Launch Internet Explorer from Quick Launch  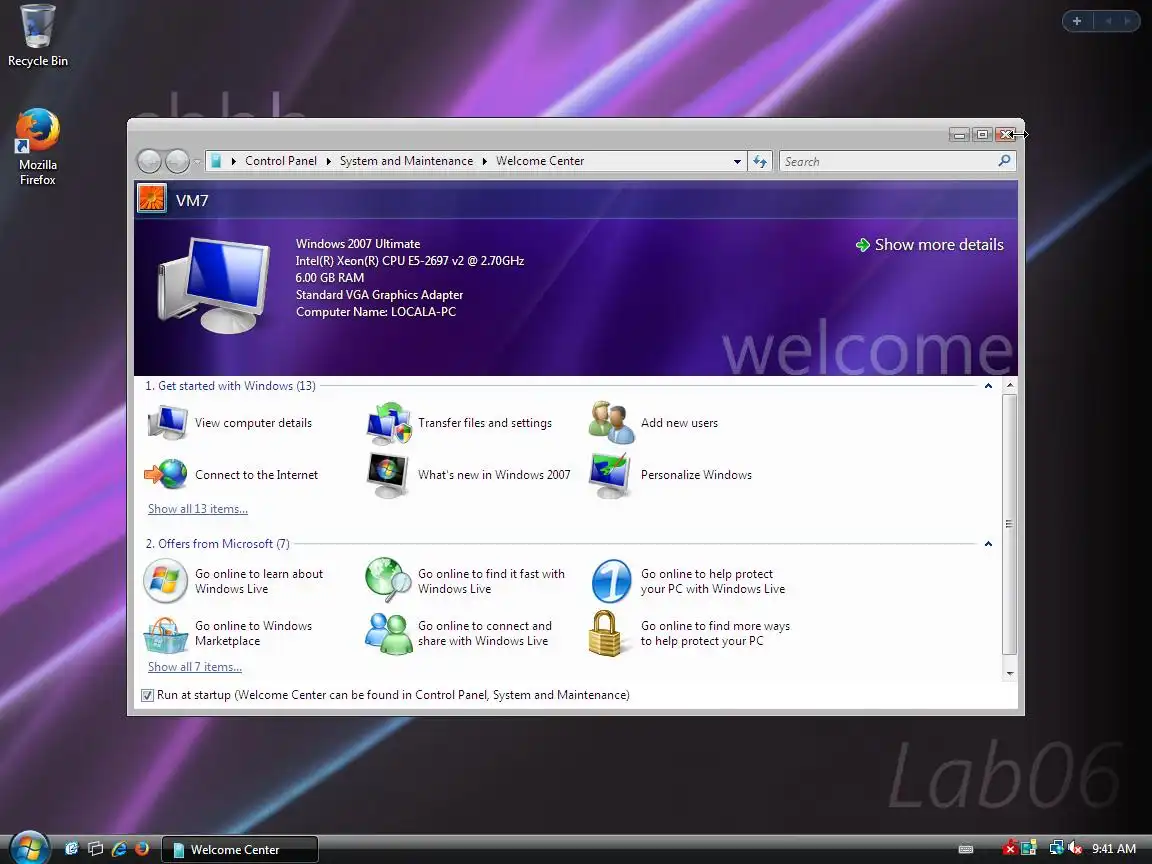(119, 849)
